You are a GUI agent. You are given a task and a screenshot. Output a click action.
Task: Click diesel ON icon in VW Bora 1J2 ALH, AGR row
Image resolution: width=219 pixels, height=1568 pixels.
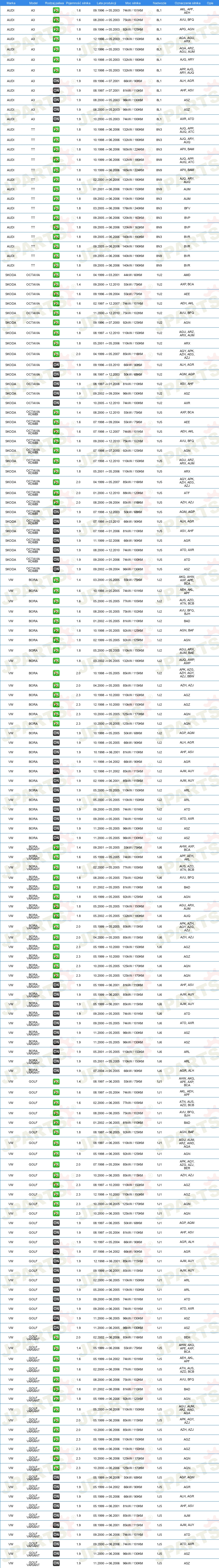56,743
